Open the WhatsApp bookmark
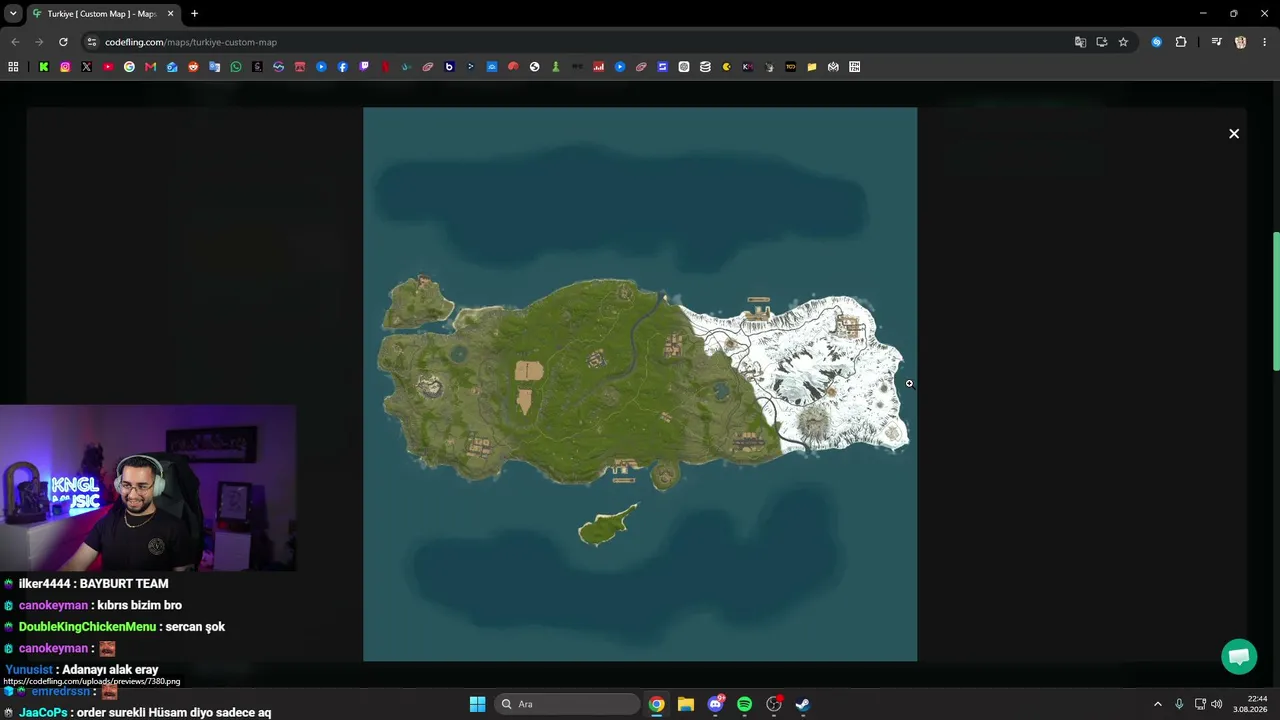Viewport: 1280px width, 720px height. click(x=236, y=67)
